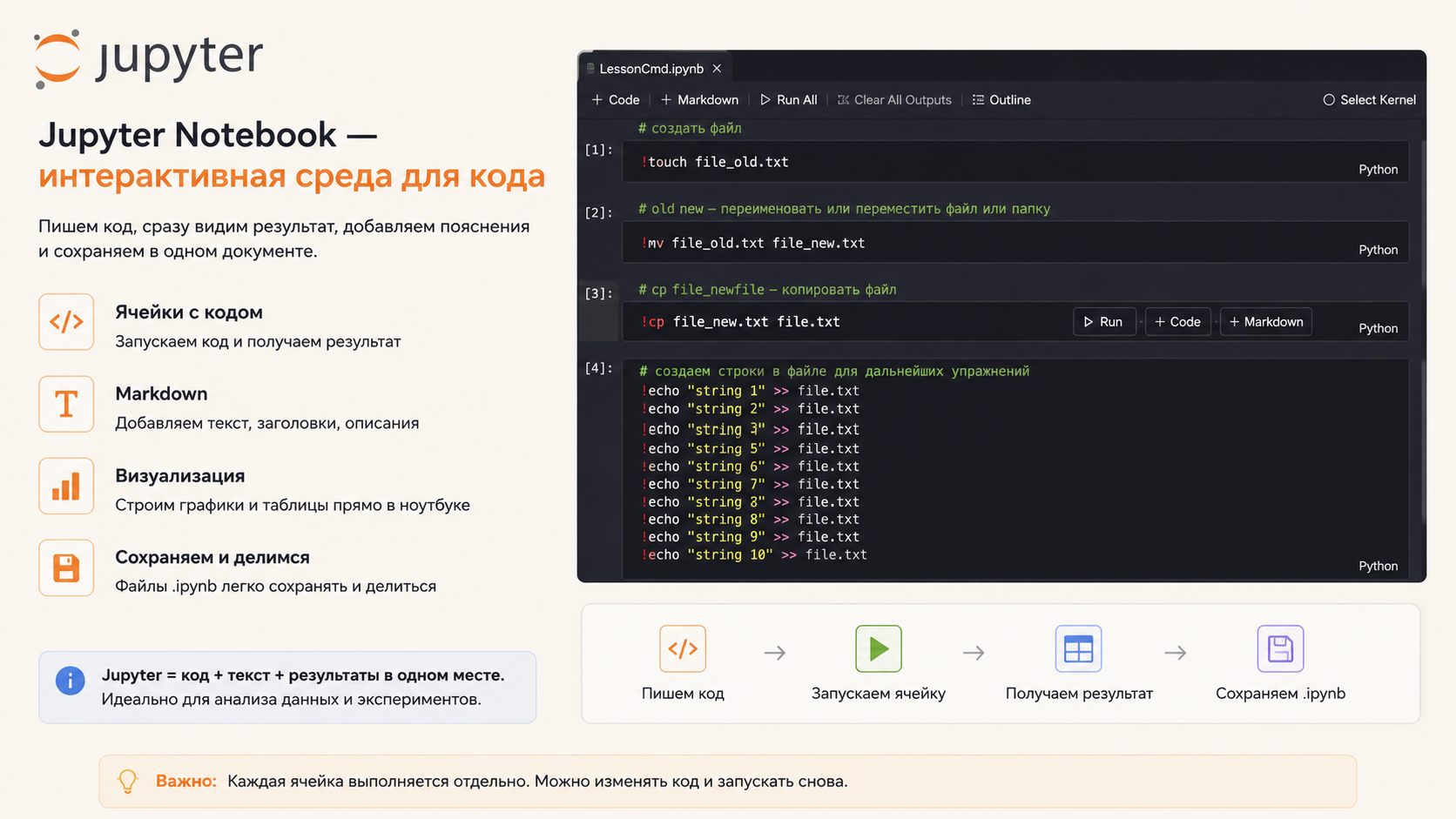This screenshot has width=1456, height=819.
Task: Click the execution count [1]:
Action: pyautogui.click(x=599, y=150)
